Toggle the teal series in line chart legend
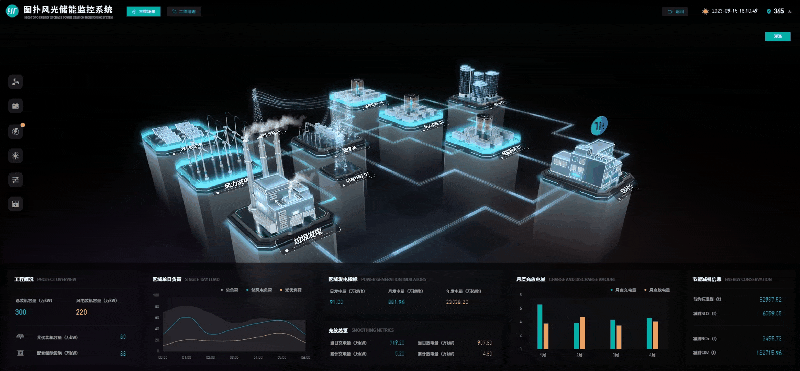 click(x=259, y=290)
